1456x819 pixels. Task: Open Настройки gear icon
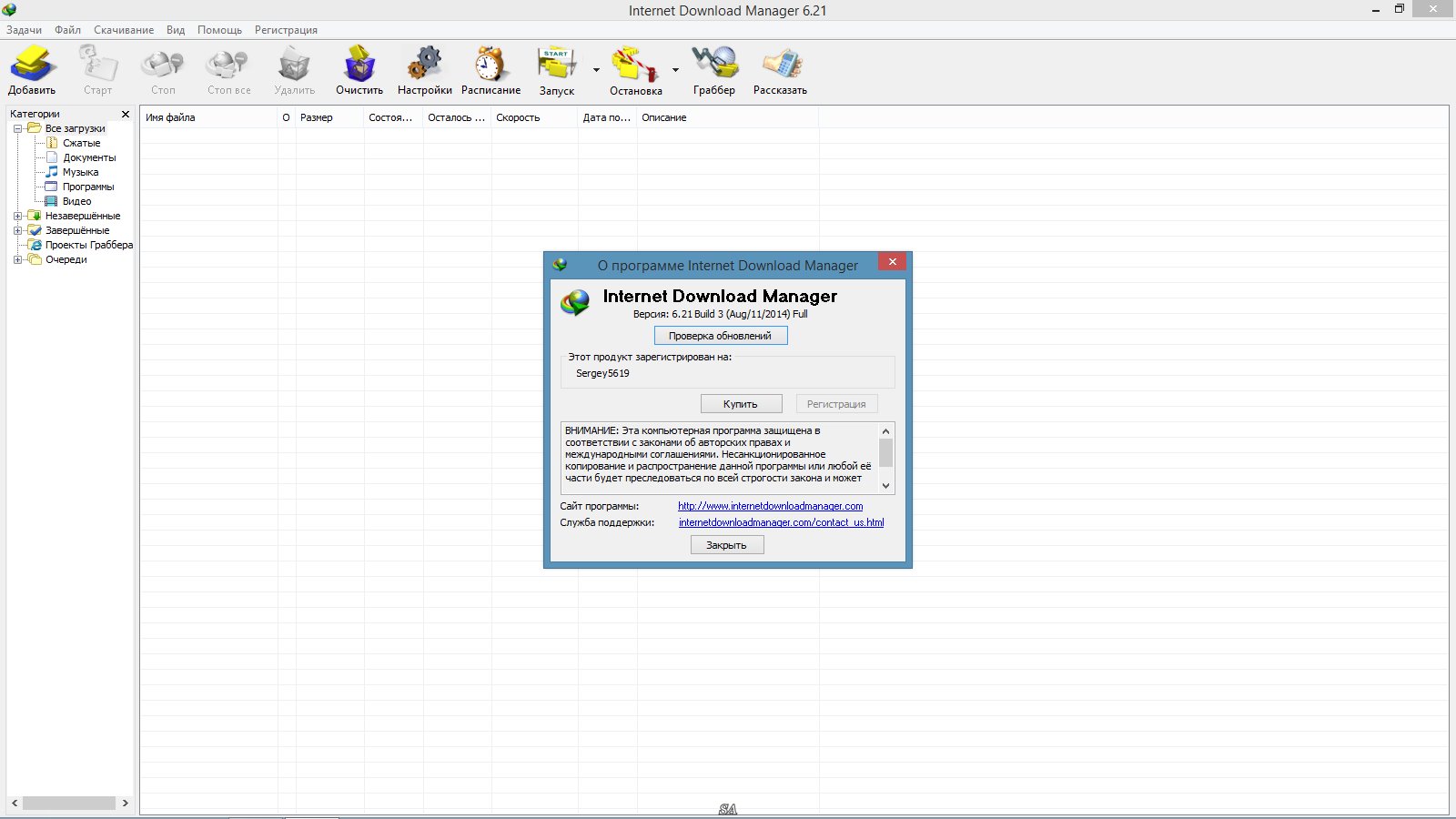coord(424,64)
